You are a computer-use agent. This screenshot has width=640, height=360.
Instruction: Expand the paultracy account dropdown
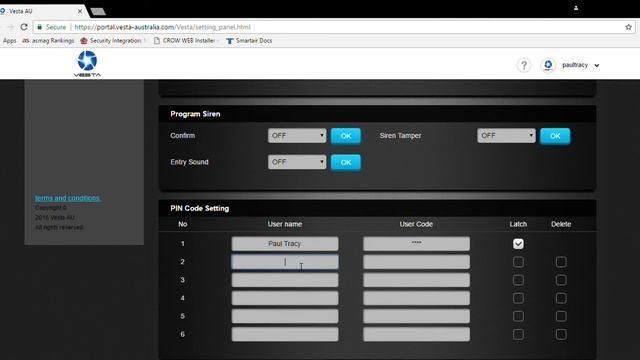(597, 65)
